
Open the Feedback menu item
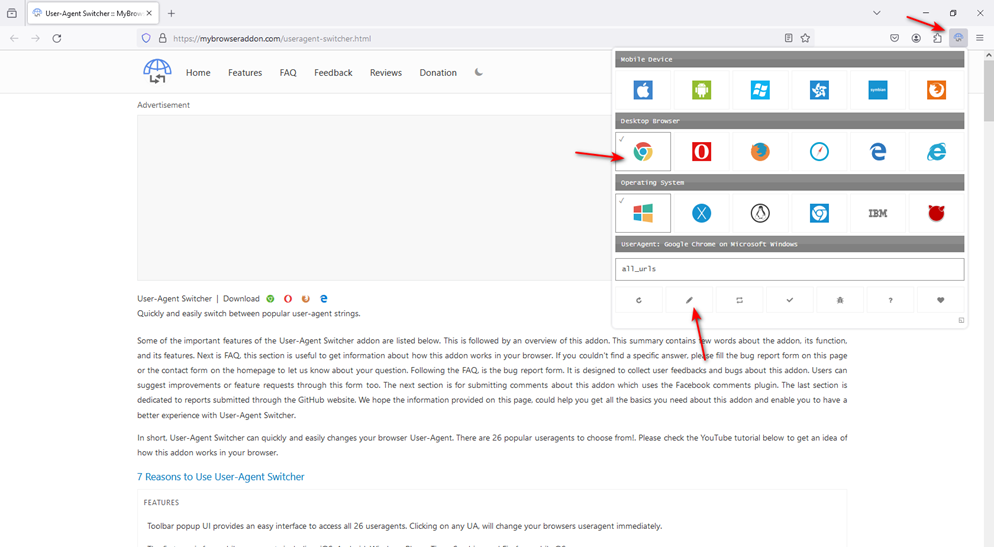(x=333, y=73)
